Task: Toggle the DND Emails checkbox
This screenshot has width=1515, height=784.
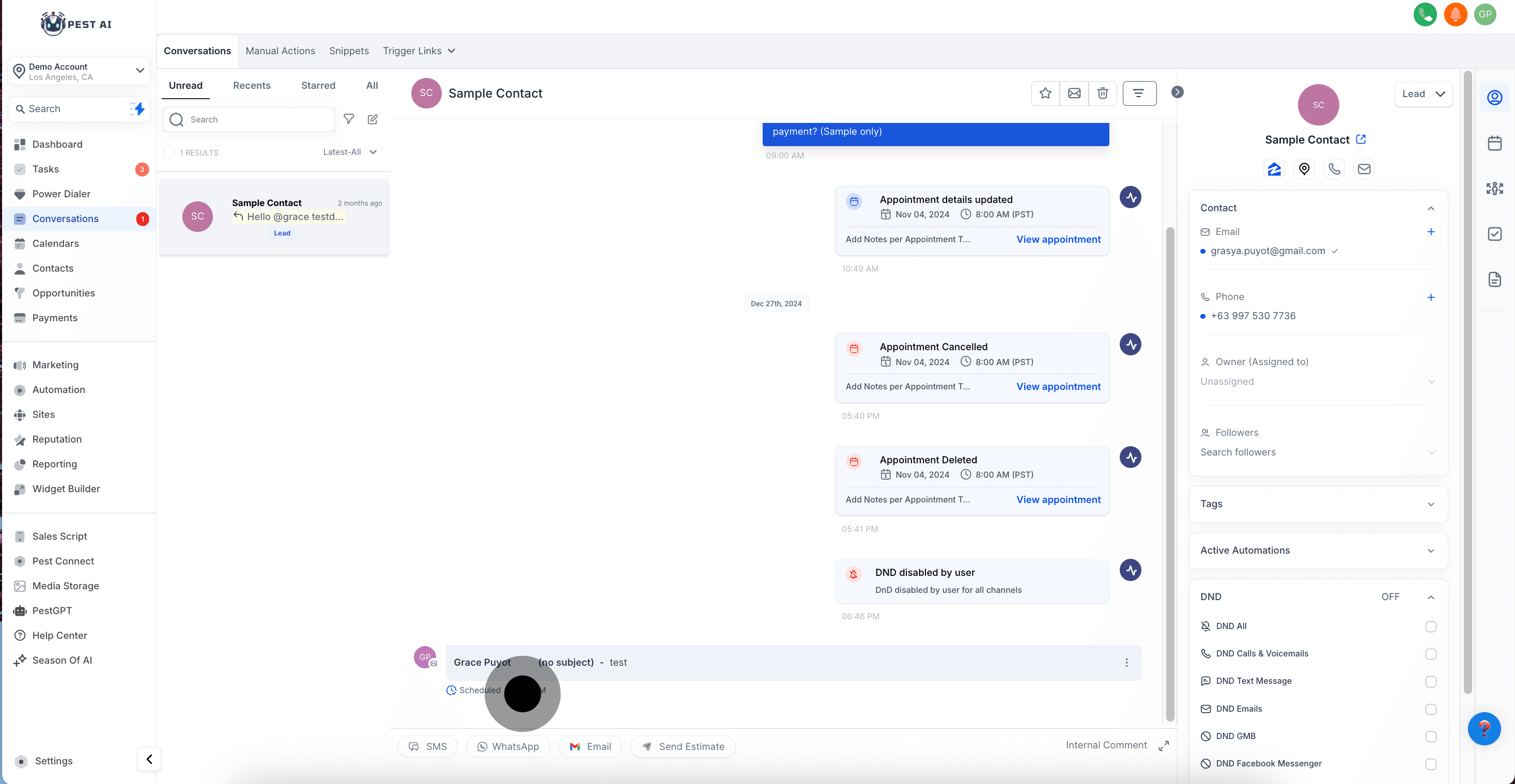Action: (x=1430, y=709)
